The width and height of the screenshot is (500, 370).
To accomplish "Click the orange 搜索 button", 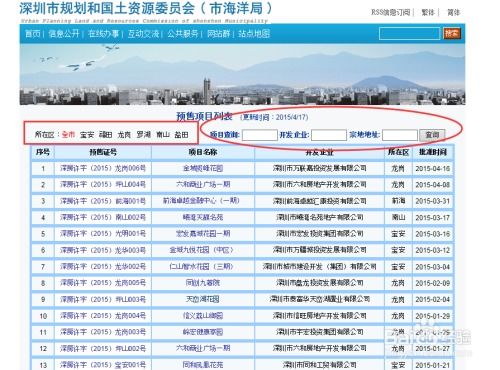I will point(452,33).
